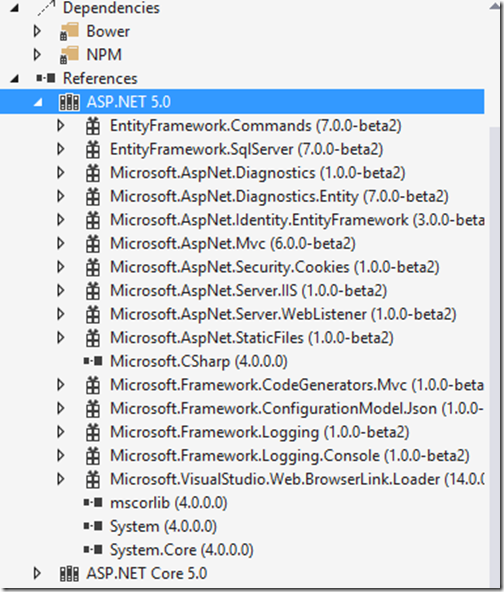The height and width of the screenshot is (592, 504).
Task: Click the ASP.NET 5.0 framework icon
Action: click(69, 102)
